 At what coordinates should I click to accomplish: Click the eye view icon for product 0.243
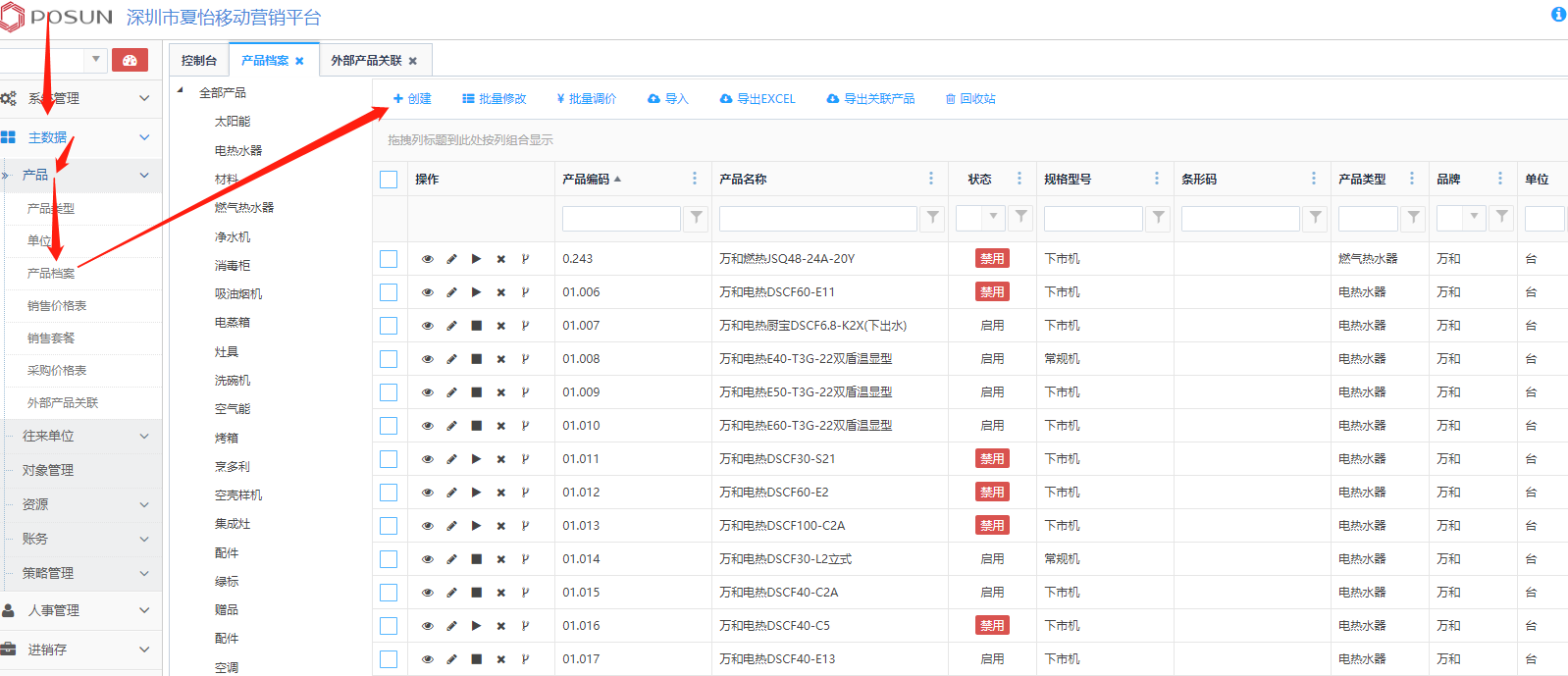(428, 259)
